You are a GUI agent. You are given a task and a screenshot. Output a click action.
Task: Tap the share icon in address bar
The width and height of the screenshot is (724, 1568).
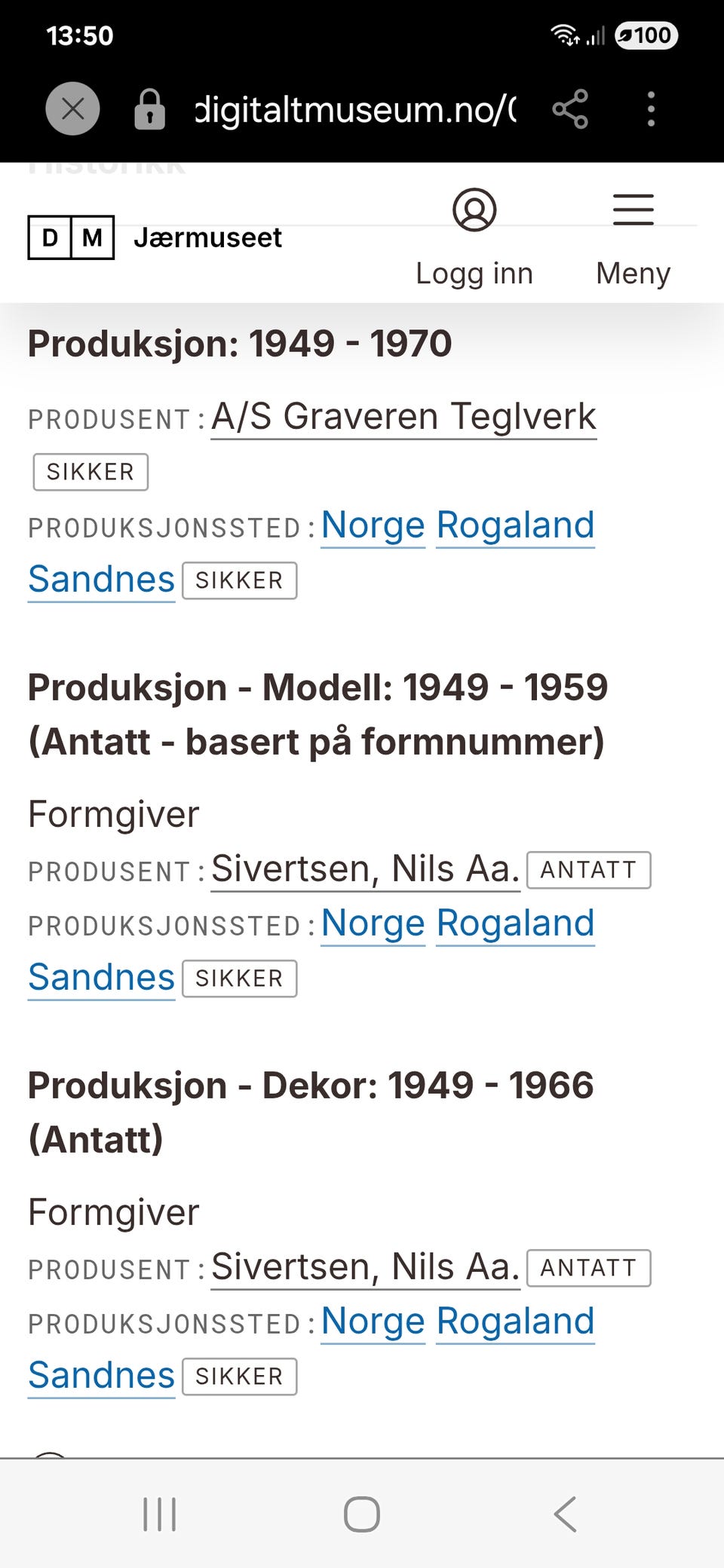(x=570, y=109)
